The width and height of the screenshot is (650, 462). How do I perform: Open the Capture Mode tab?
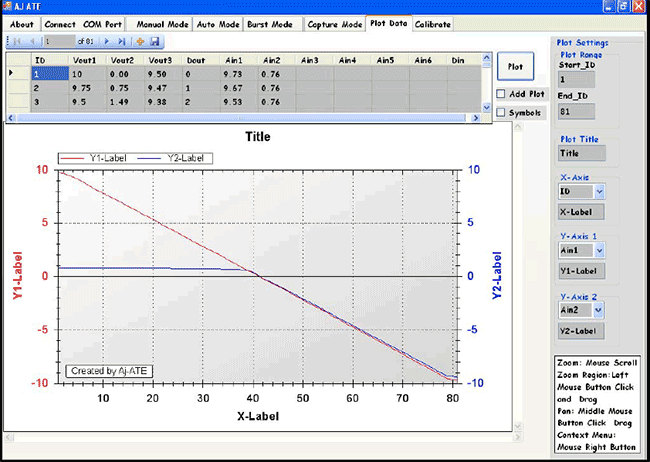click(335, 24)
